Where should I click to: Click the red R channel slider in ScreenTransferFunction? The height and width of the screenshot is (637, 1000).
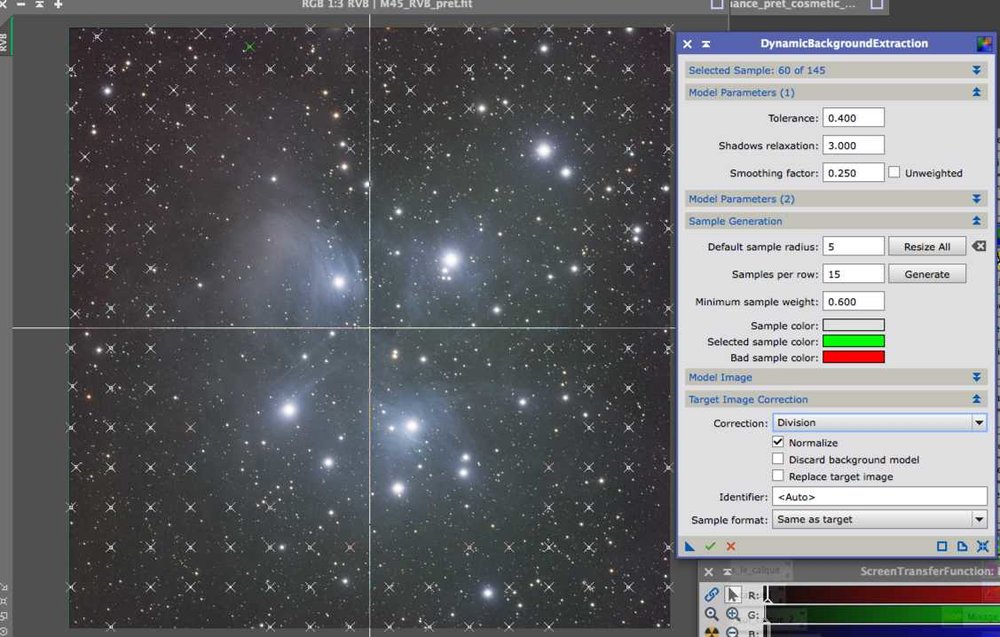click(x=882, y=595)
